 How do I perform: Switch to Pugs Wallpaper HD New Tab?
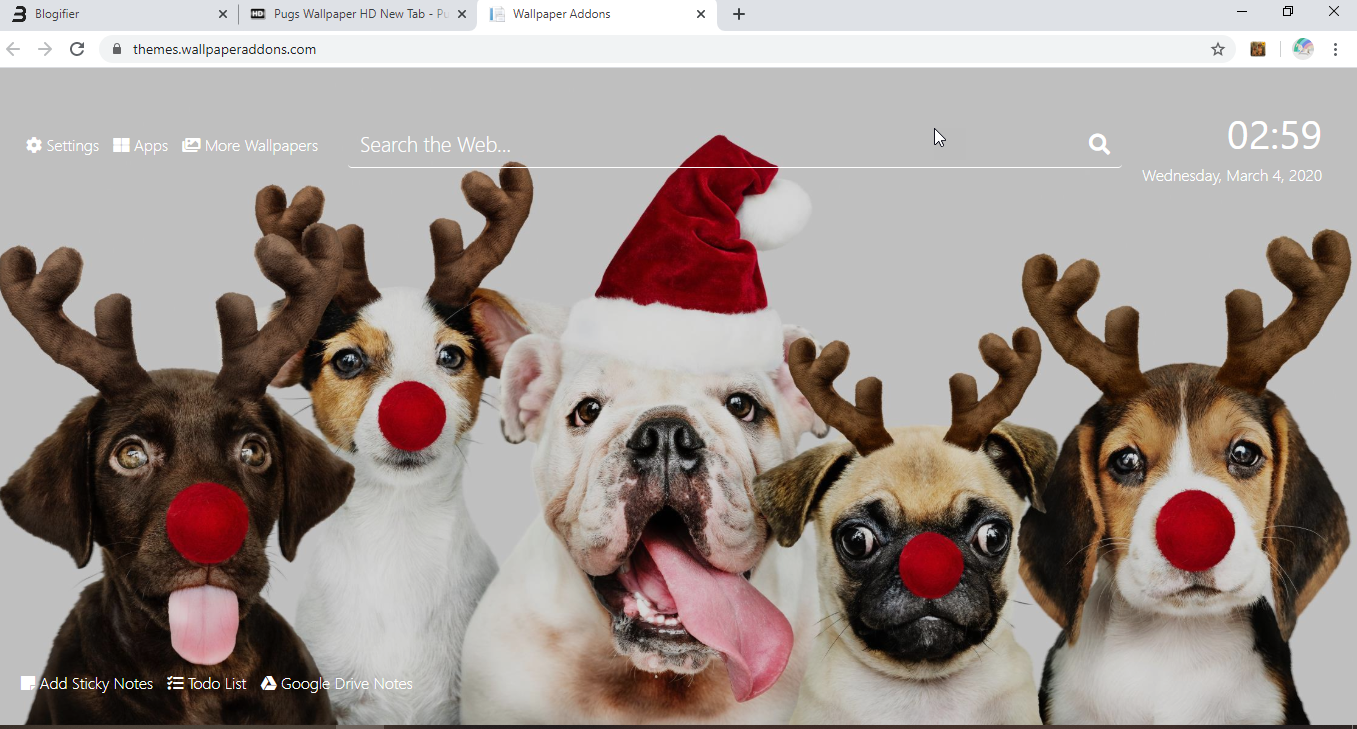click(x=358, y=14)
